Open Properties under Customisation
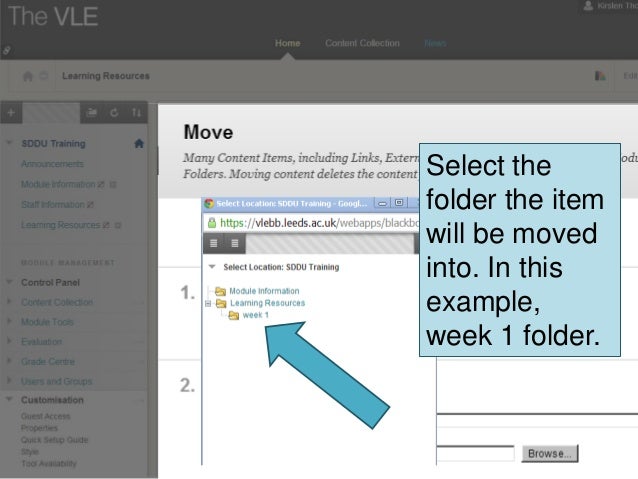 pyautogui.click(x=39, y=428)
